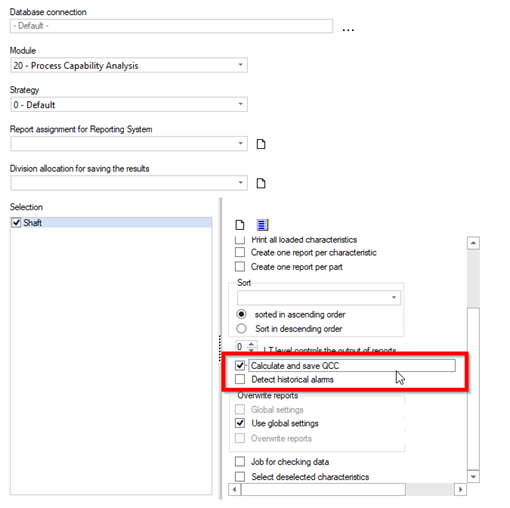Click new document icon beside Report assignment
The width and height of the screenshot is (510, 508).
click(x=261, y=144)
